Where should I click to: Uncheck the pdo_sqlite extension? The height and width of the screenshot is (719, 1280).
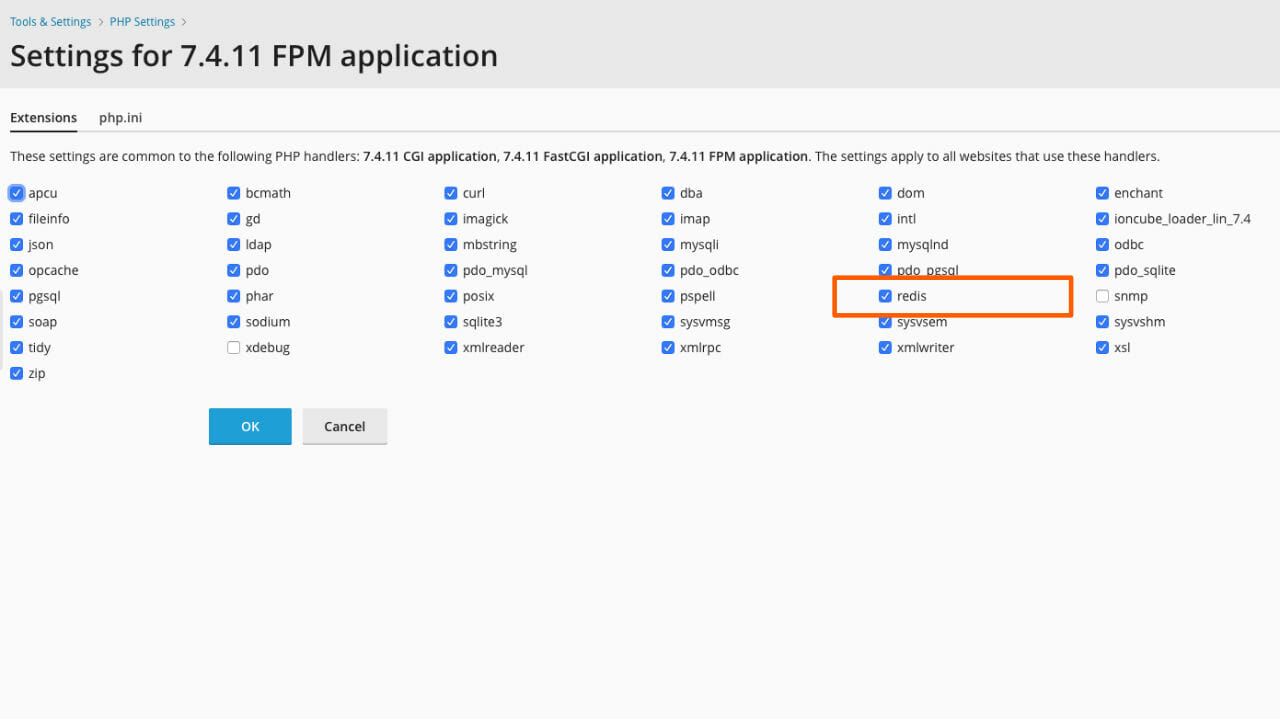1102,270
